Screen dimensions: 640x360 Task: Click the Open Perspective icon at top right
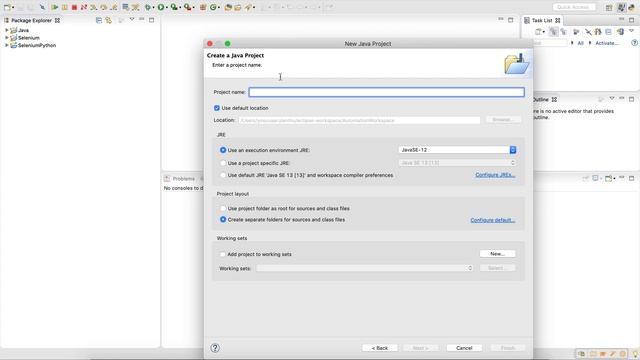point(609,7)
